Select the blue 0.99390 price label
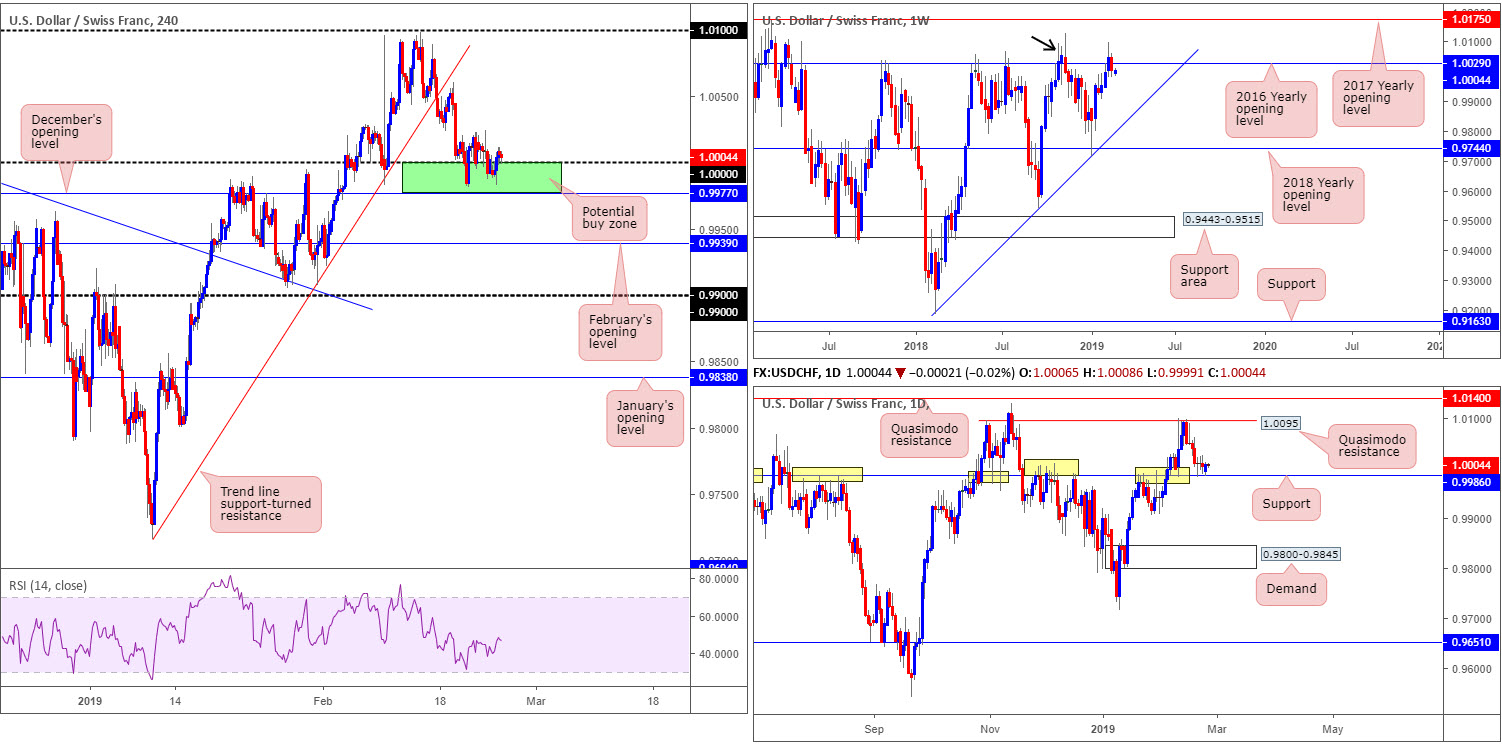This screenshot has width=1502, height=746. (719, 243)
